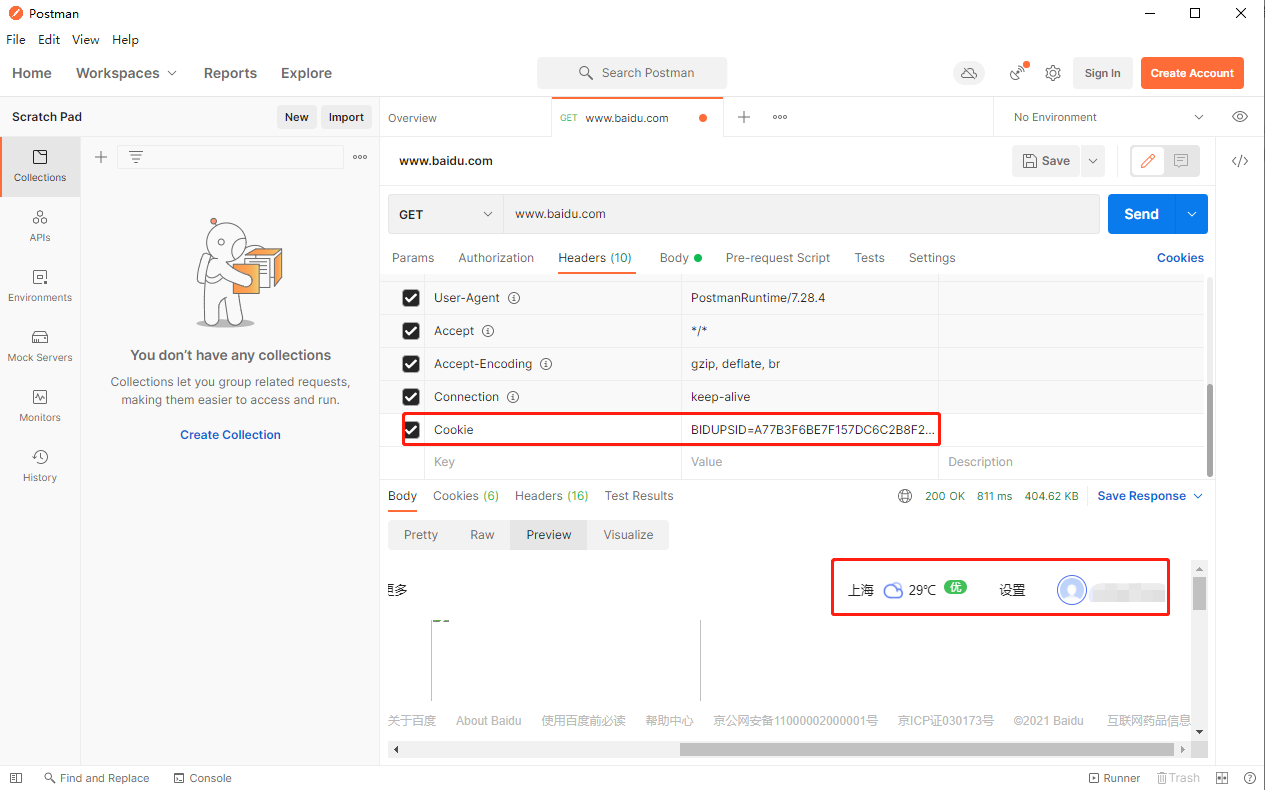Select the Raw view button
The image size is (1265, 790).
click(x=482, y=535)
